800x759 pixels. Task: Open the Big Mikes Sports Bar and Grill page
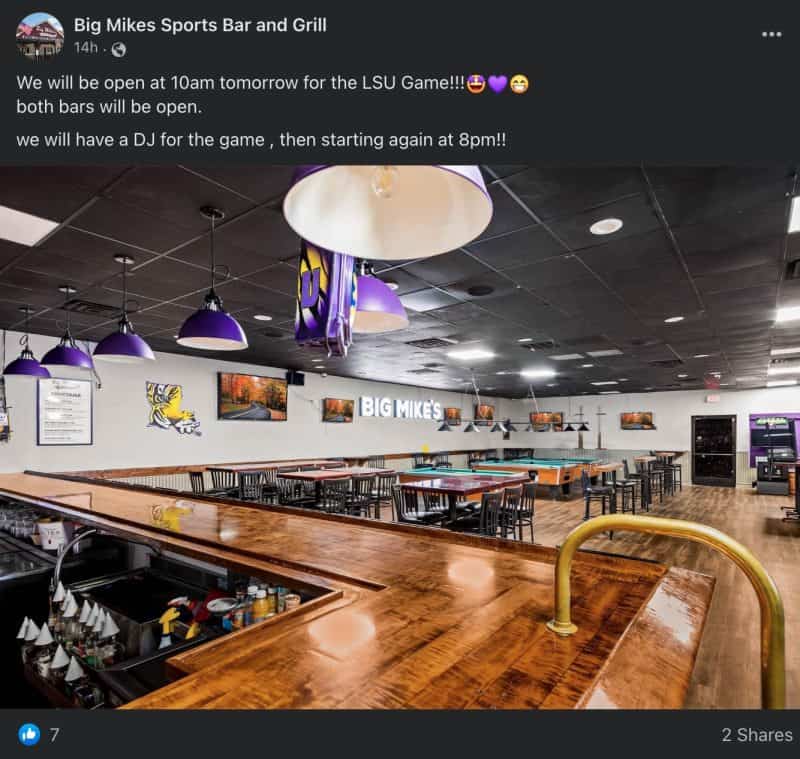point(200,25)
